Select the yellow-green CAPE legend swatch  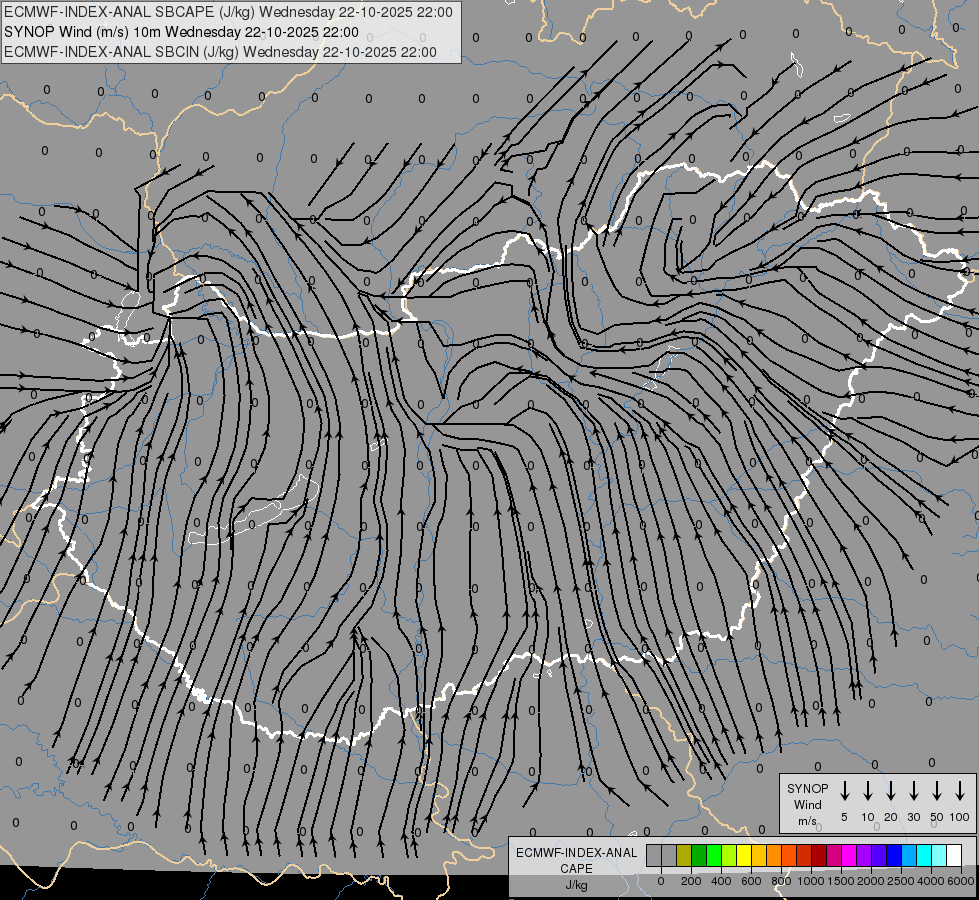click(x=729, y=855)
